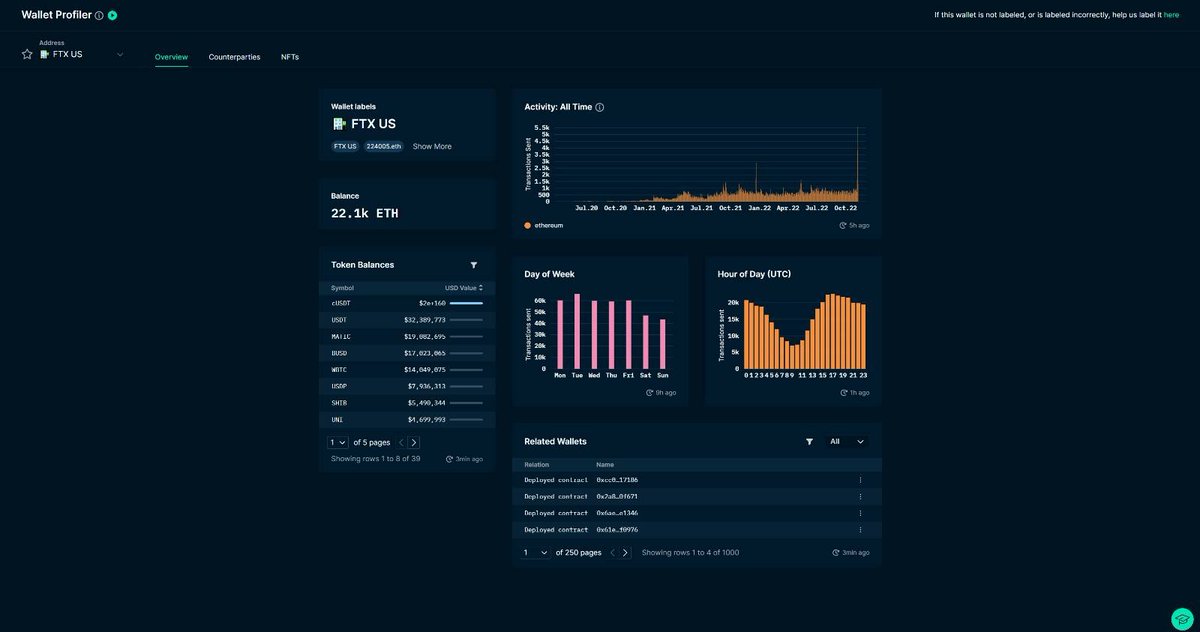Viewport: 1200px width, 632px height.
Task: Toggle the ethereum legend series
Action: [x=544, y=226]
